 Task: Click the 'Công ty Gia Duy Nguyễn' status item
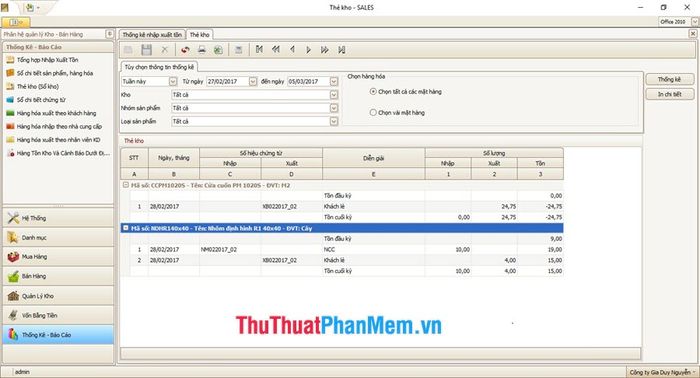[x=662, y=372]
